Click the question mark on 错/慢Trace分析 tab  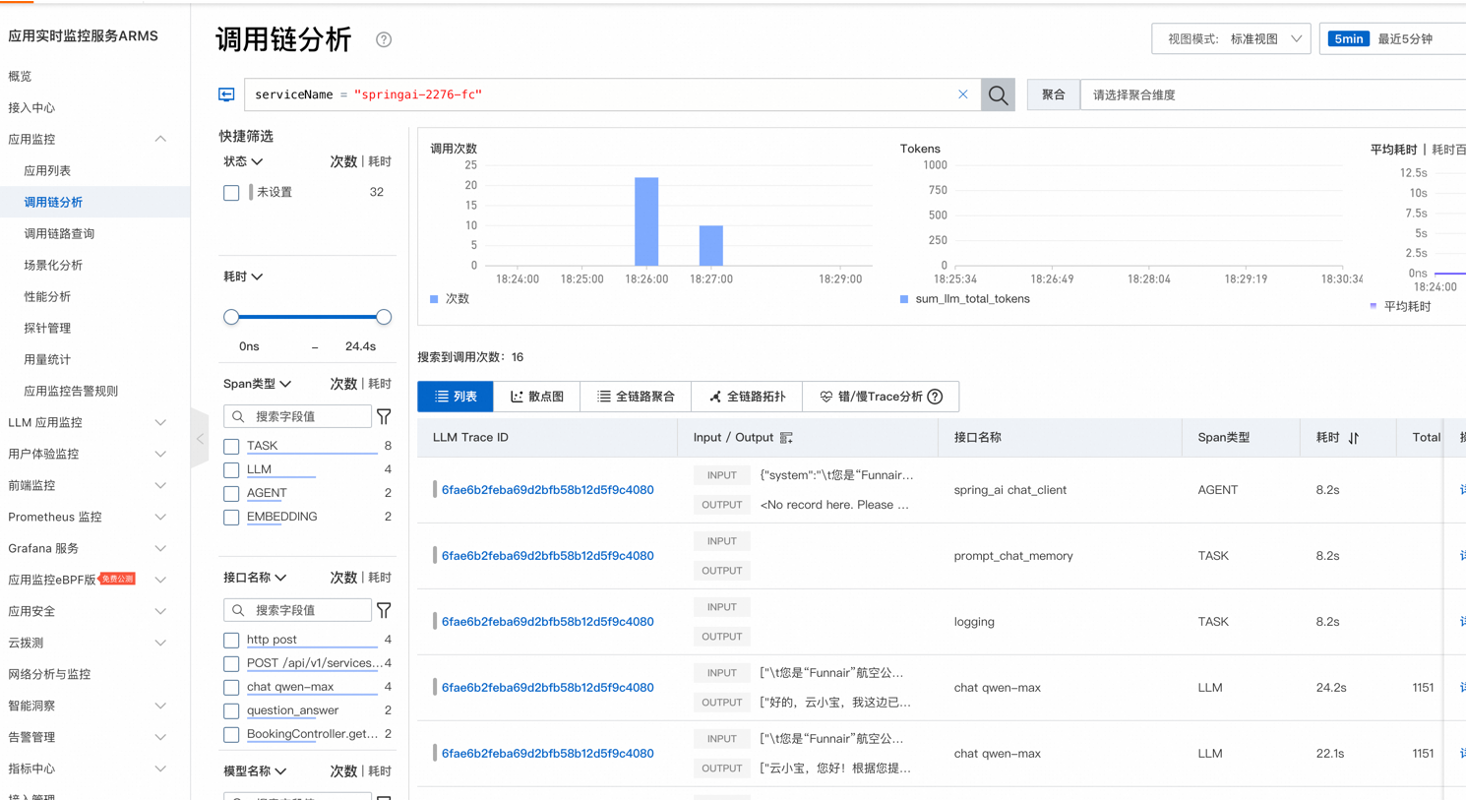[x=936, y=396]
